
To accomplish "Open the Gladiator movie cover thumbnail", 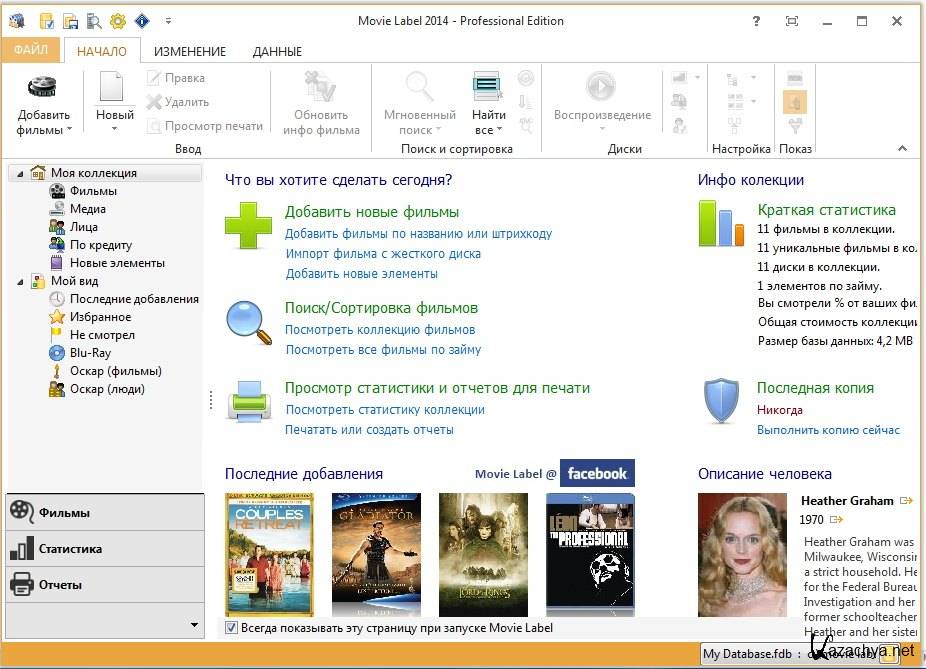I will click(x=376, y=554).
